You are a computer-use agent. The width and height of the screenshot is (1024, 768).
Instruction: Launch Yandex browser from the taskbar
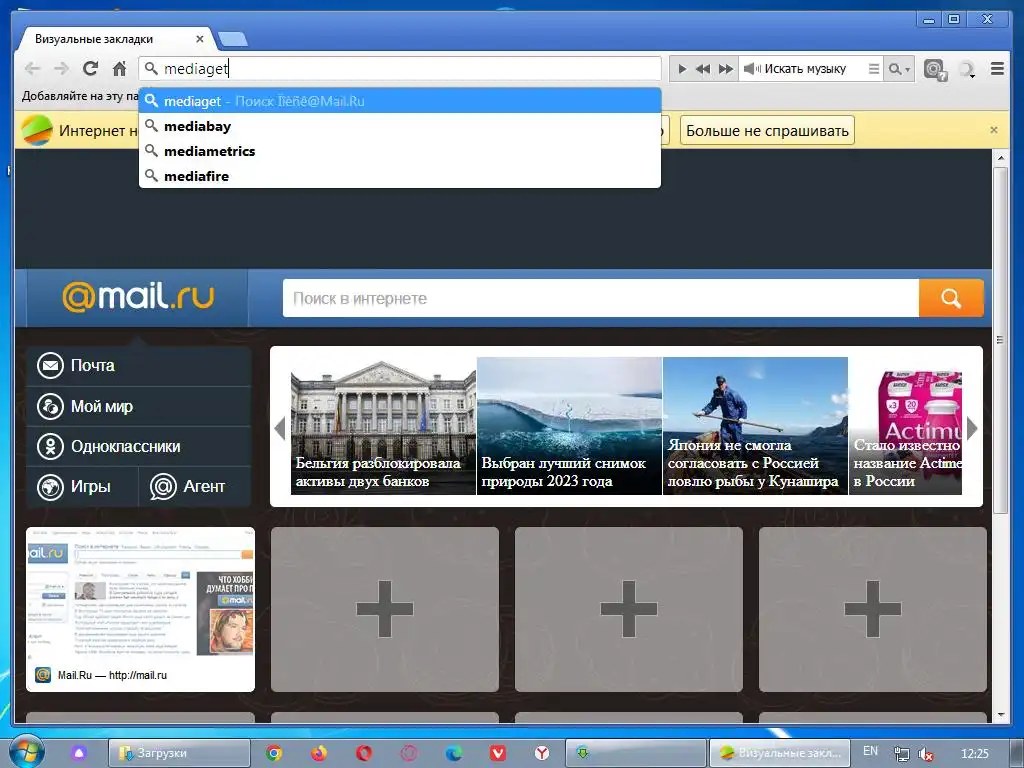542,753
